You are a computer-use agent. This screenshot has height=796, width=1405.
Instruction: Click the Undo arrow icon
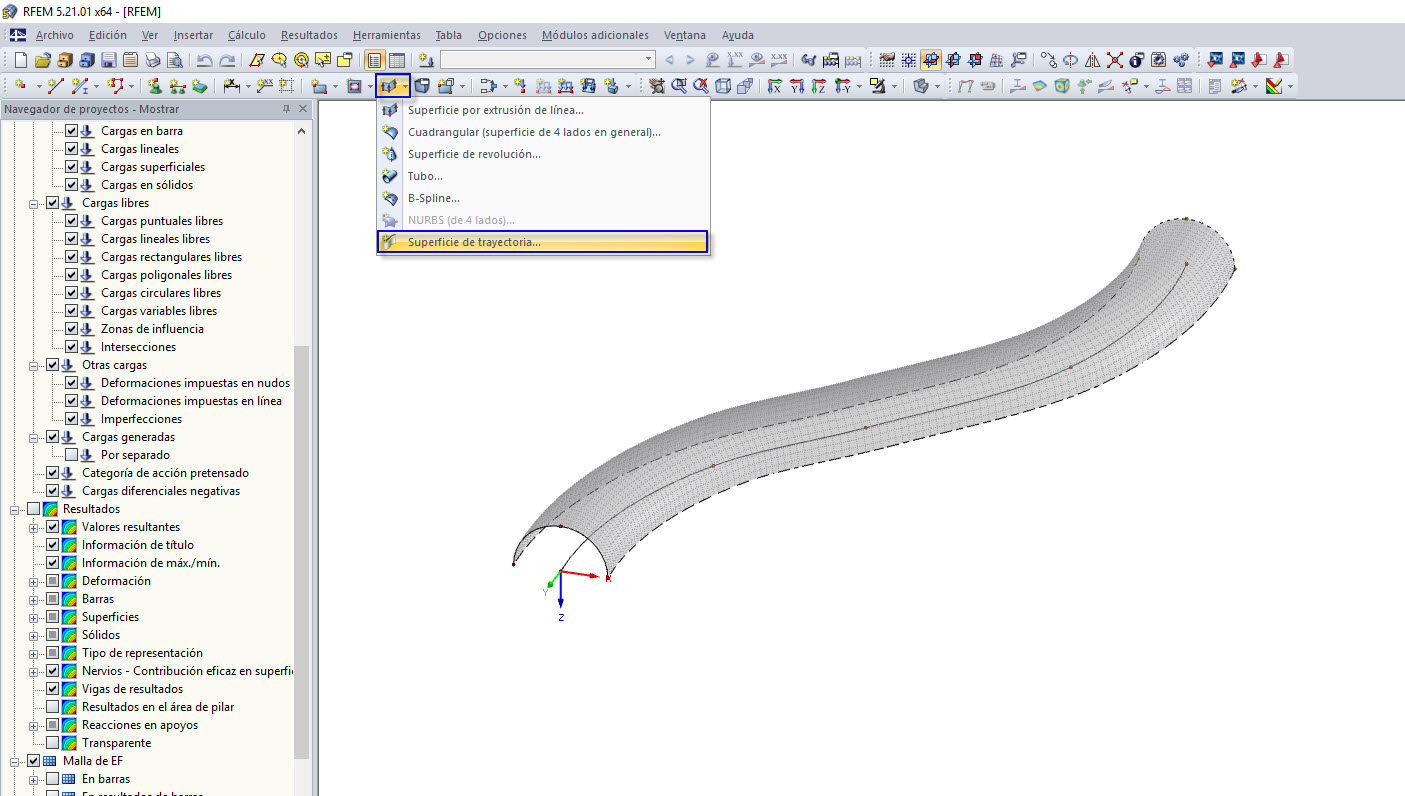tap(205, 60)
